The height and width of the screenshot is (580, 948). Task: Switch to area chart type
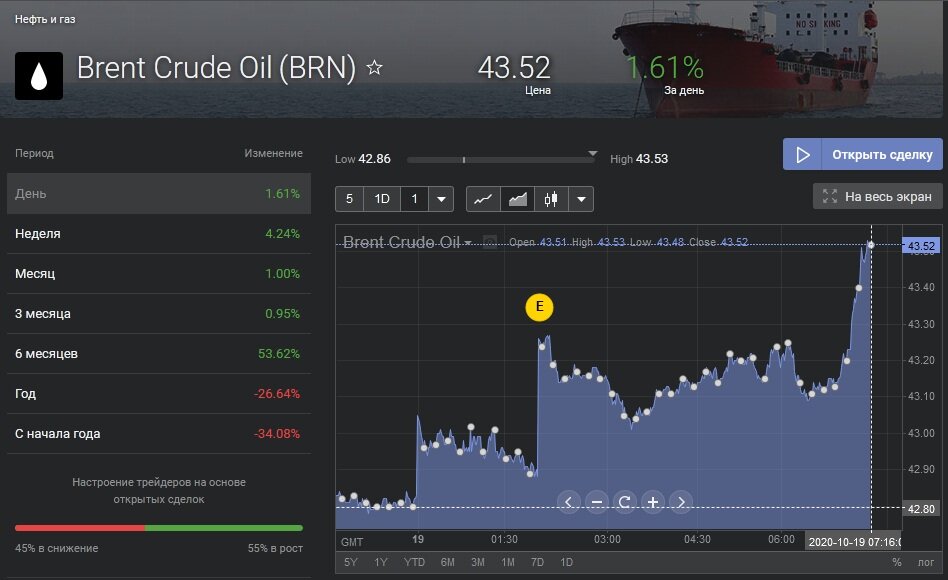pos(517,199)
